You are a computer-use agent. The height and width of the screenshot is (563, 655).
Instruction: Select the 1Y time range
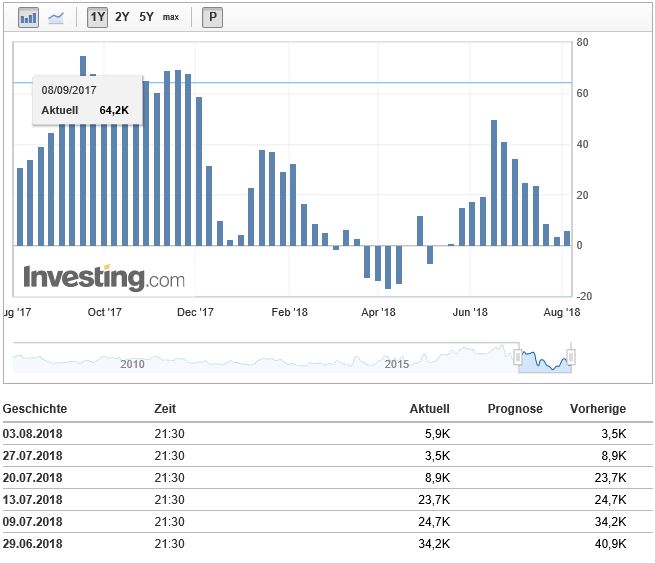97,17
